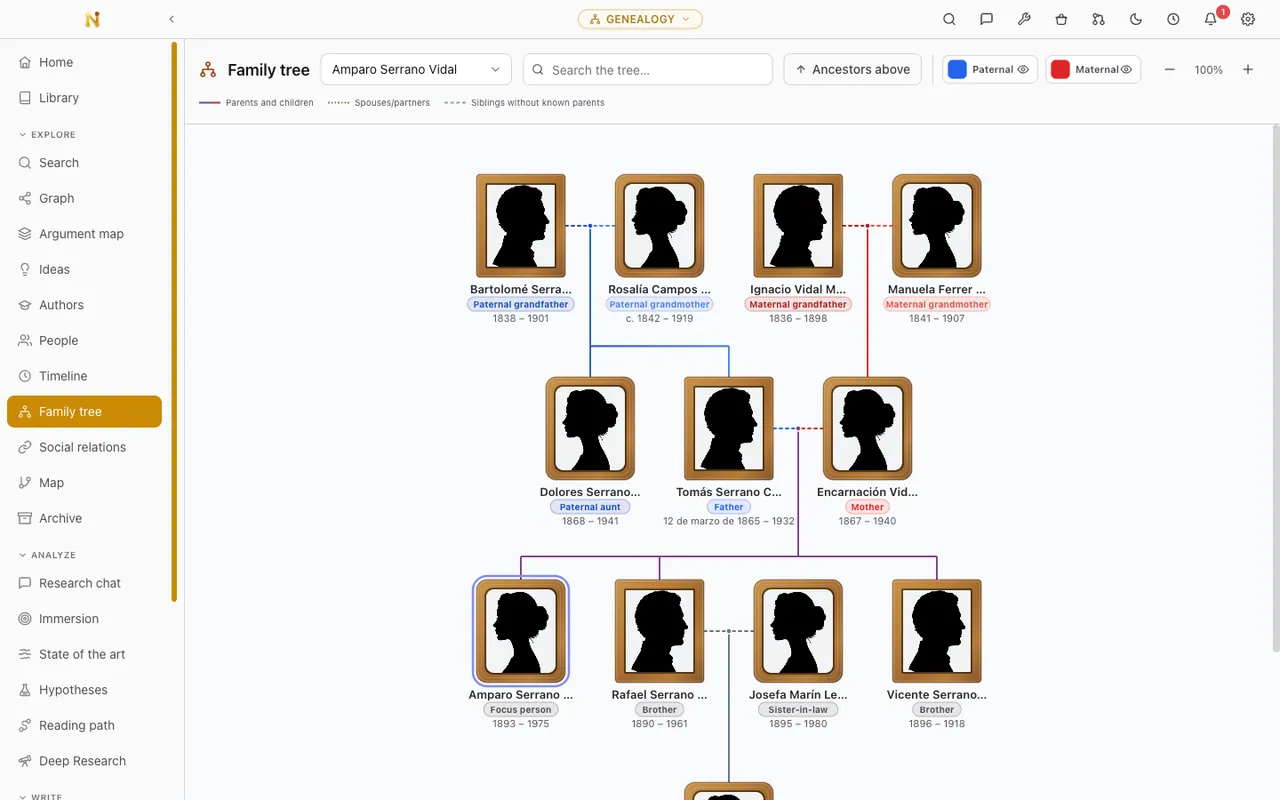
Task: Click the Ancestors above button
Action: [852, 70]
